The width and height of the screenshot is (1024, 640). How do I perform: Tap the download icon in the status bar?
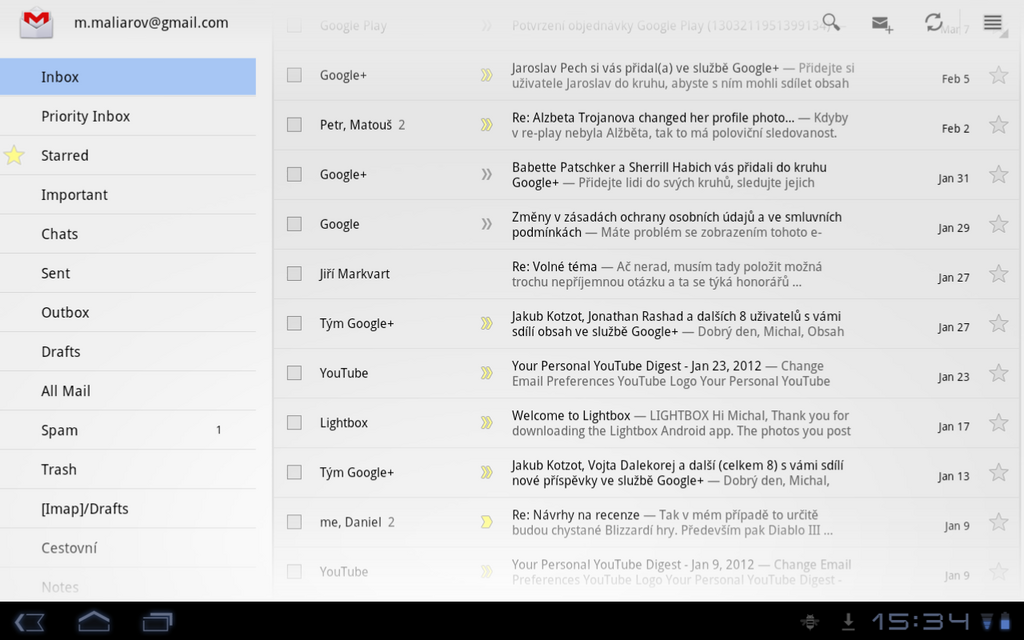coord(847,621)
